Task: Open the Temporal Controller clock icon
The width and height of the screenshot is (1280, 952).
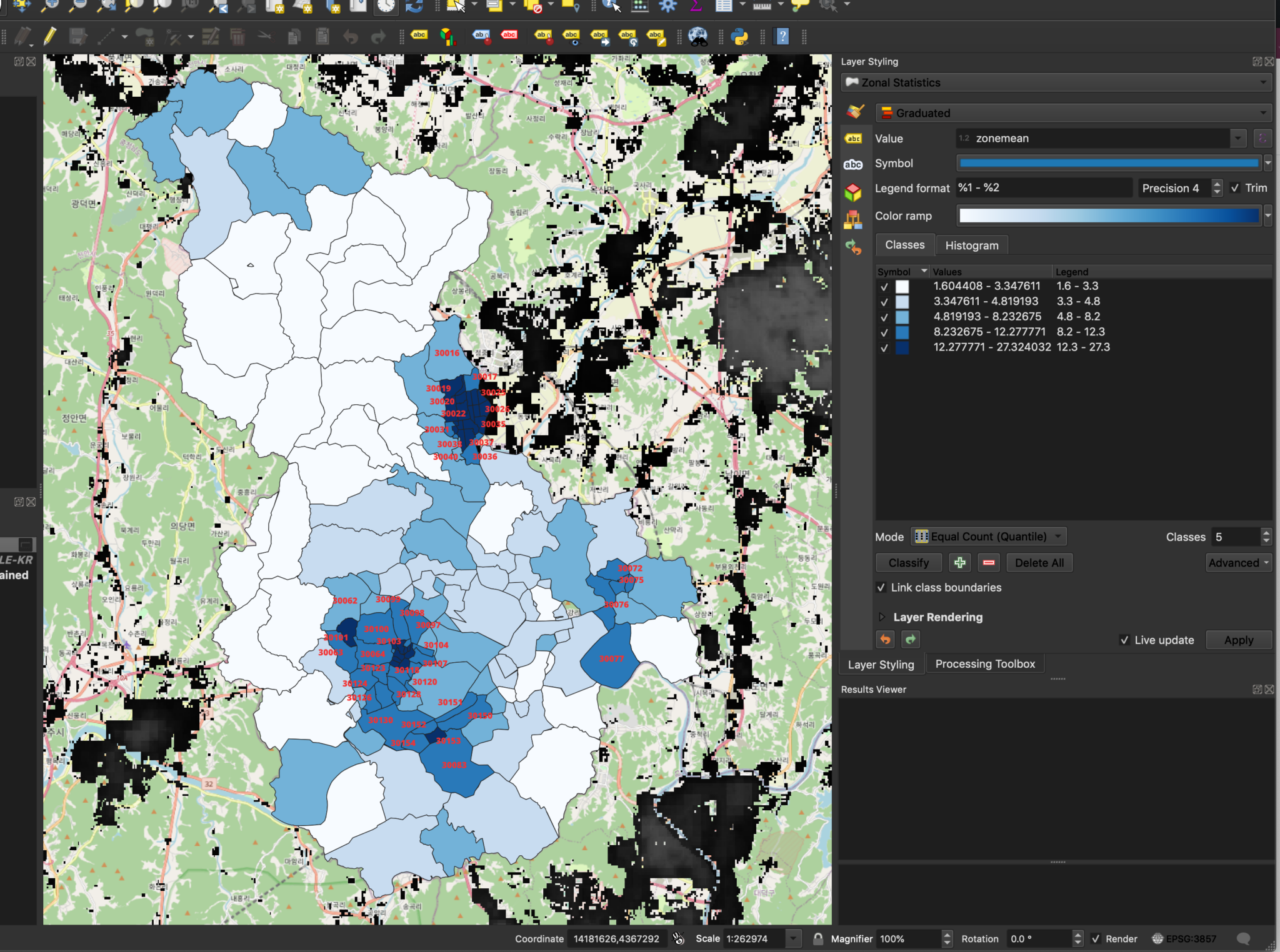Action: (x=386, y=6)
